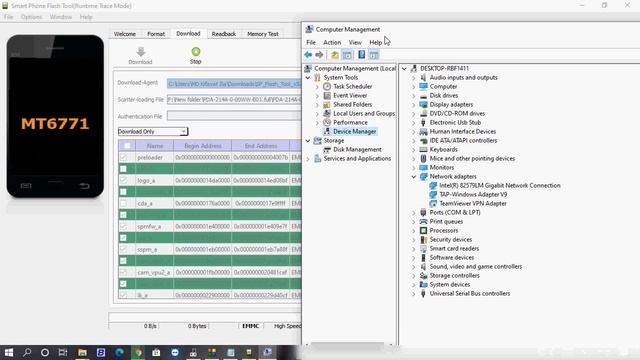Select Local Users and Groups node
This screenshot has height=360, width=640.
pyautogui.click(x=364, y=113)
